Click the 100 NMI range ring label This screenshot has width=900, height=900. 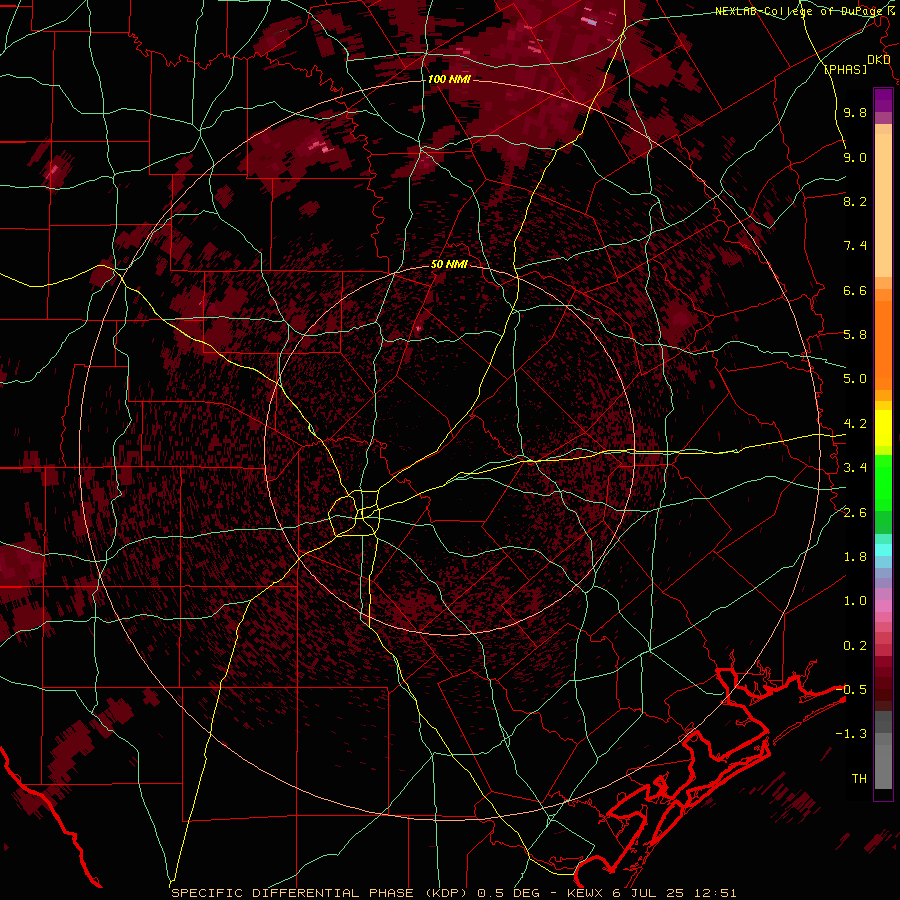click(x=449, y=79)
